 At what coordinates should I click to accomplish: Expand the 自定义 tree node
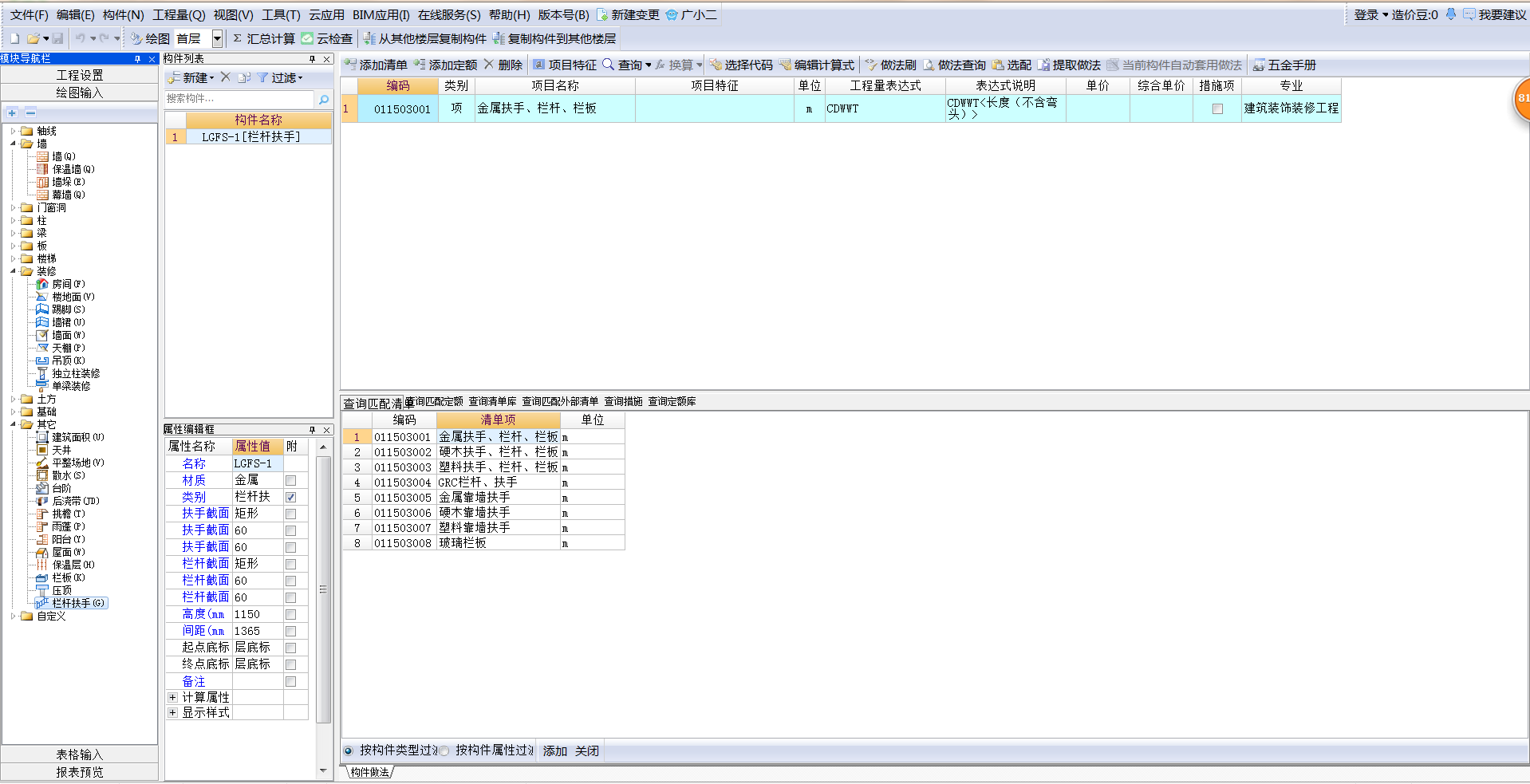14,616
